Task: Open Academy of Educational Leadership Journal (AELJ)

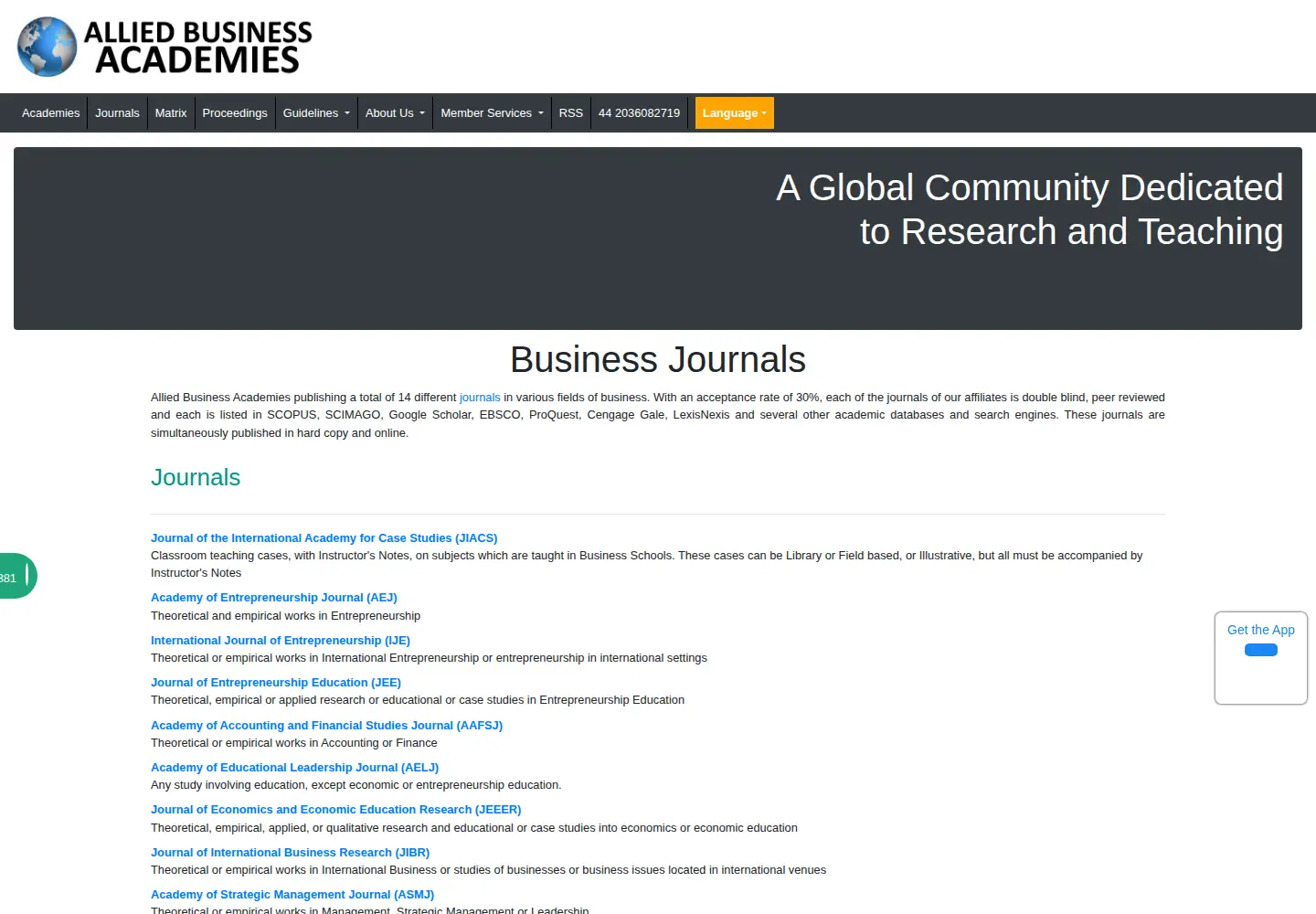Action: [x=295, y=768]
